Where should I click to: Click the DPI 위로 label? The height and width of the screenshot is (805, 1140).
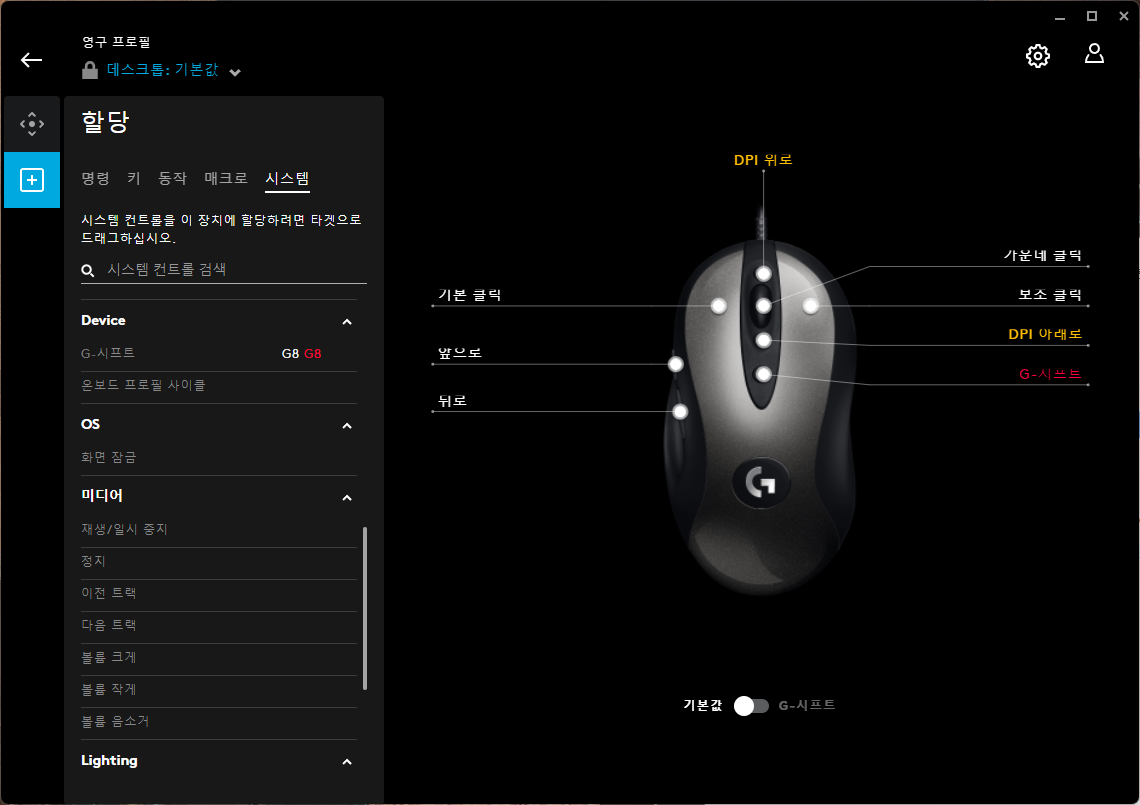tap(763, 160)
